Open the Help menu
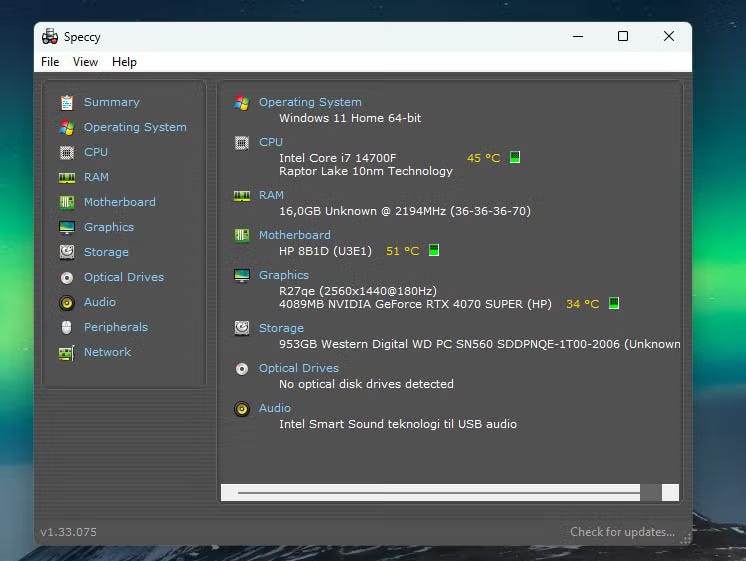Image resolution: width=746 pixels, height=561 pixels. pos(124,62)
